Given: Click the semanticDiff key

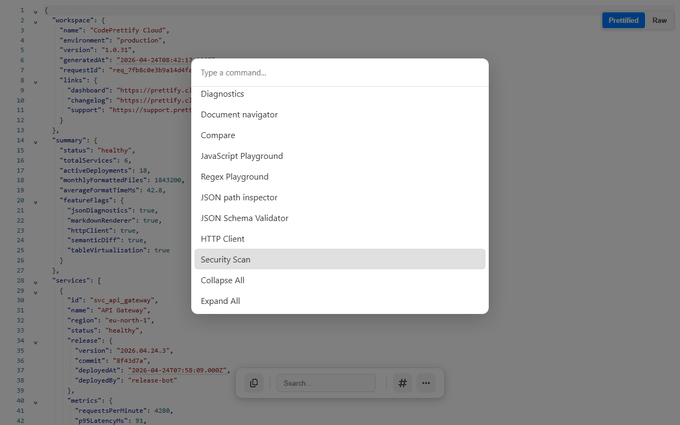Looking at the screenshot, I should click(x=95, y=240).
